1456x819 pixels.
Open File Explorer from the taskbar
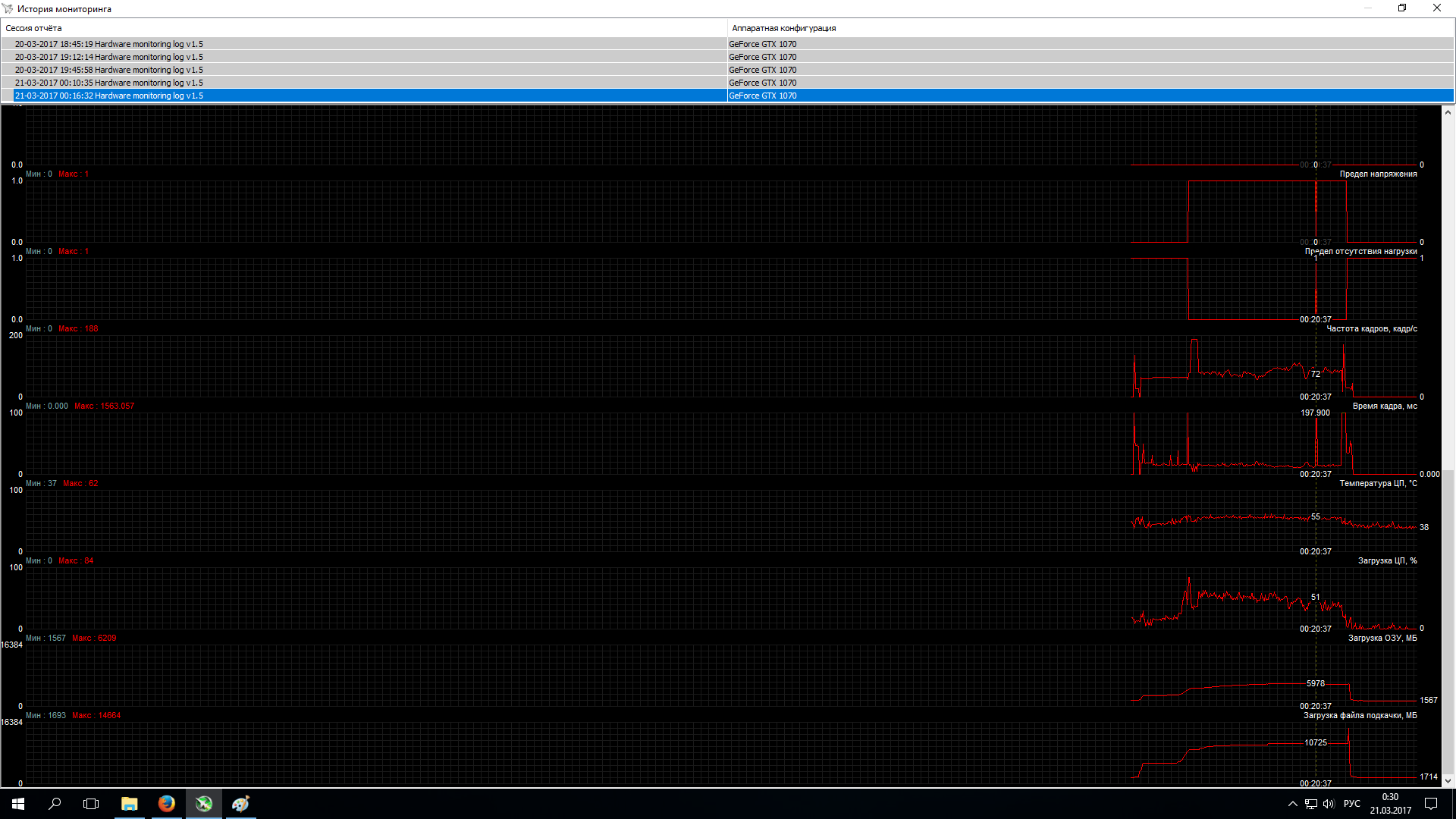(130, 804)
